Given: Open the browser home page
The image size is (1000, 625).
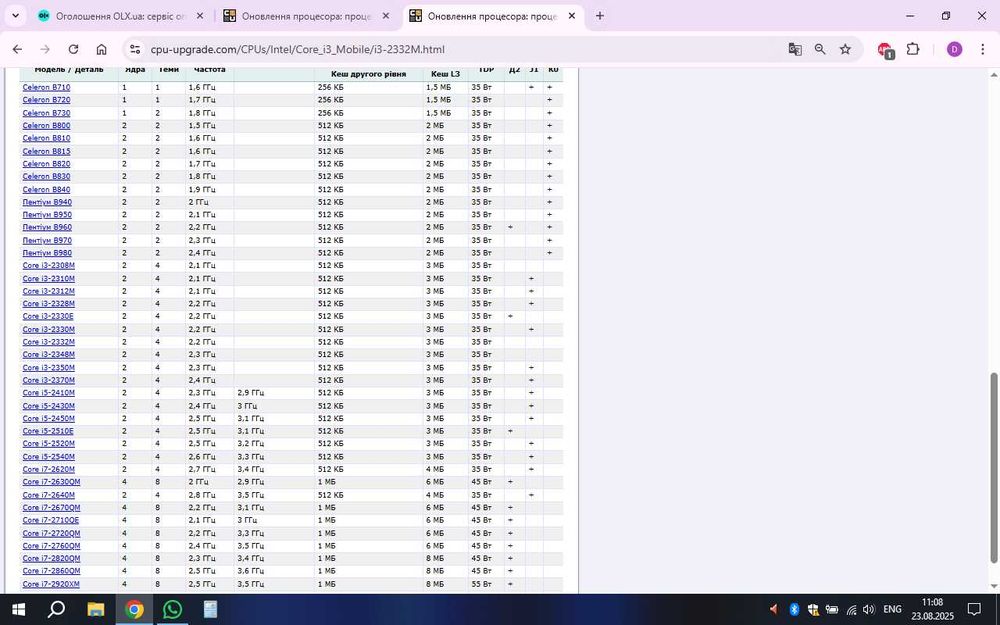Looking at the screenshot, I should coord(101,49).
